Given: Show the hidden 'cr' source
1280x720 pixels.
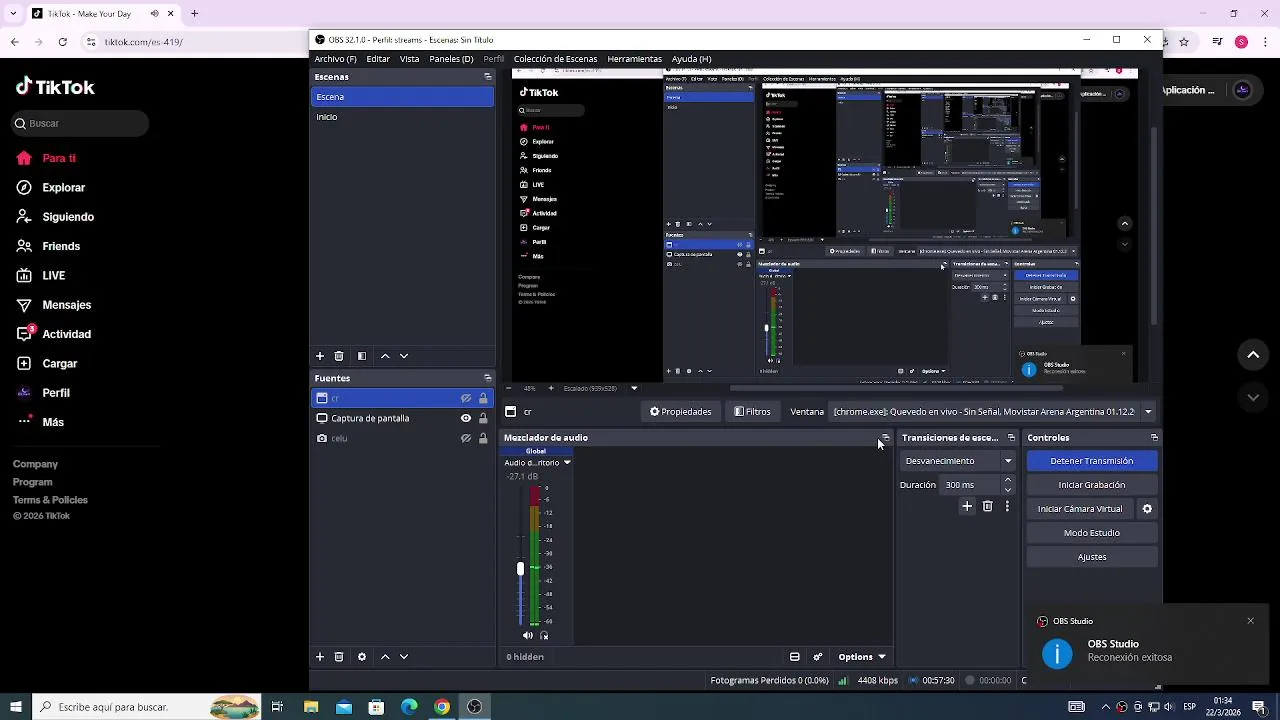Looking at the screenshot, I should pyautogui.click(x=466, y=398).
